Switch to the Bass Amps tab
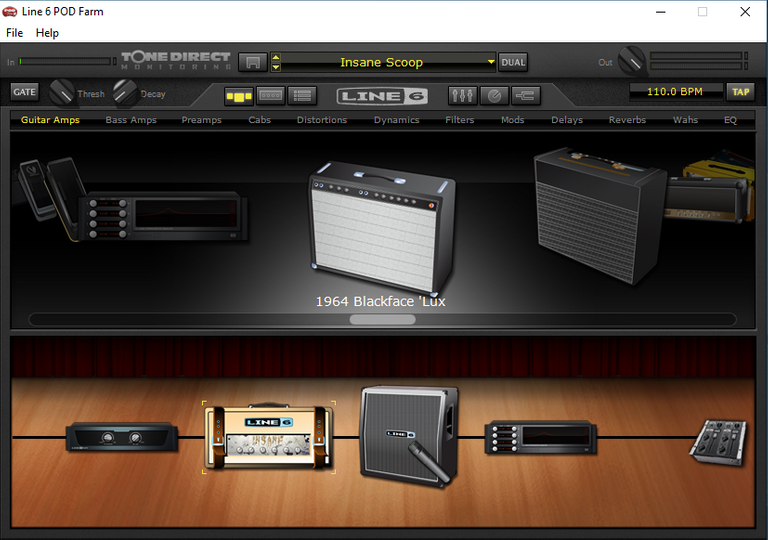 (x=131, y=120)
